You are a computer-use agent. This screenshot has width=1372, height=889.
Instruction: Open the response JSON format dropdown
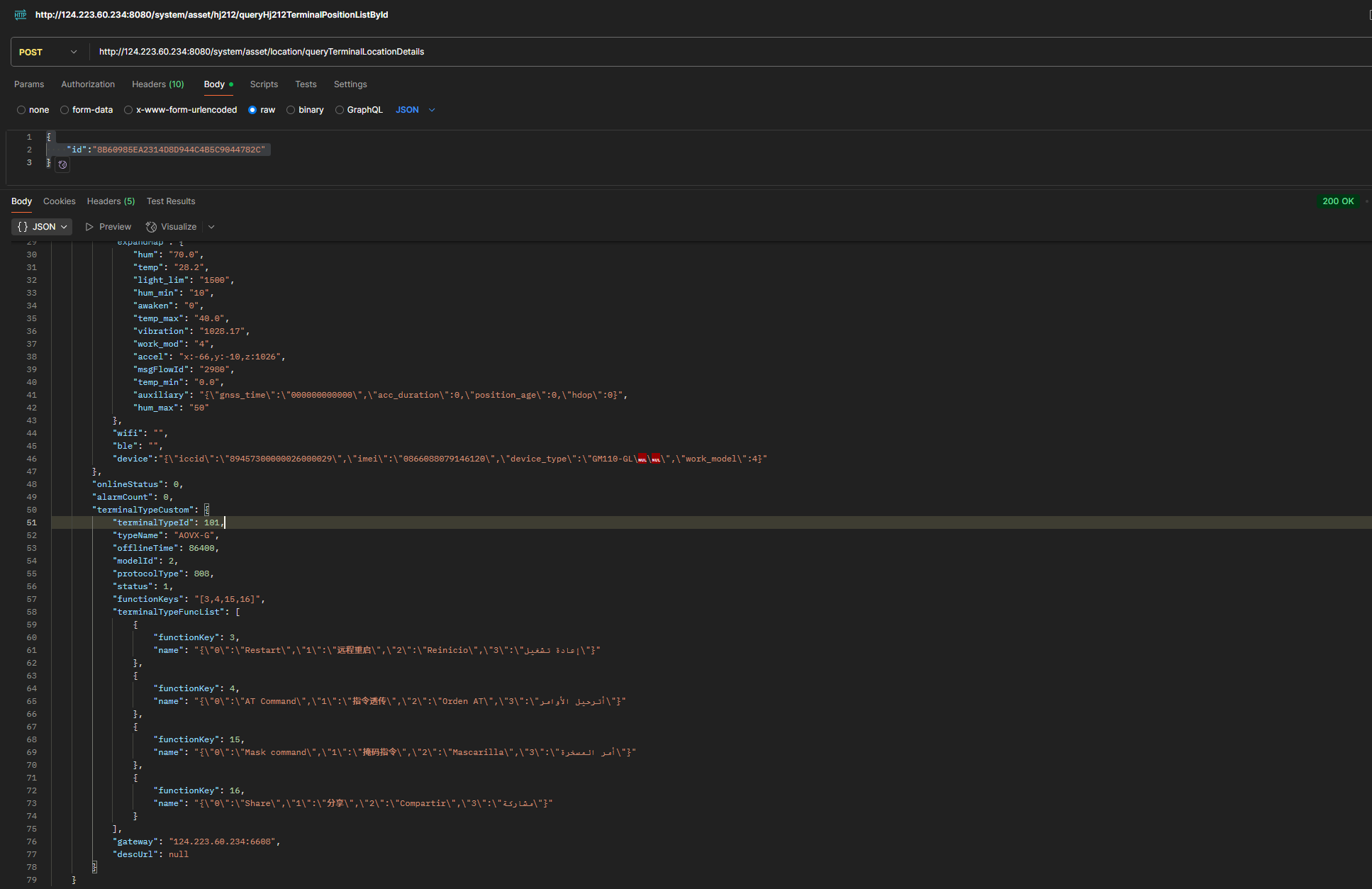[42, 227]
